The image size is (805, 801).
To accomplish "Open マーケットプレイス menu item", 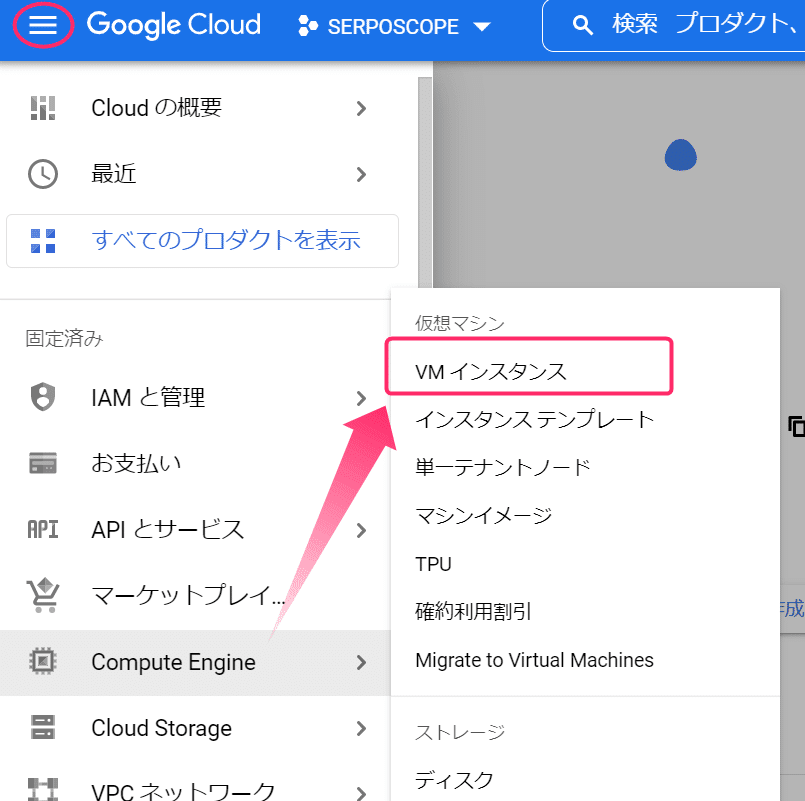I will [195, 596].
